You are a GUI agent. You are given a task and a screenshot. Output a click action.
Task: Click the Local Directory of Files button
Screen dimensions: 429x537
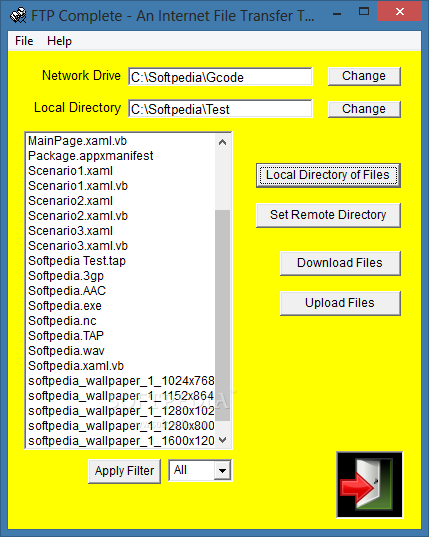click(x=328, y=175)
